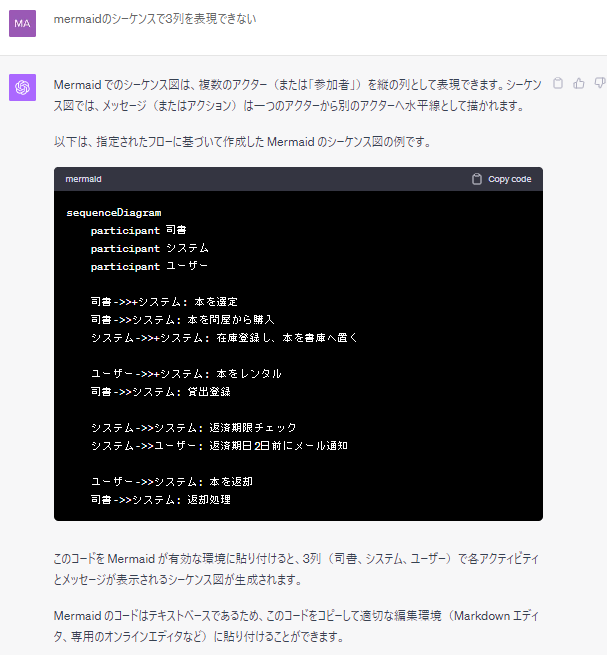Click the purple ChatGPT logo avatar

22,87
